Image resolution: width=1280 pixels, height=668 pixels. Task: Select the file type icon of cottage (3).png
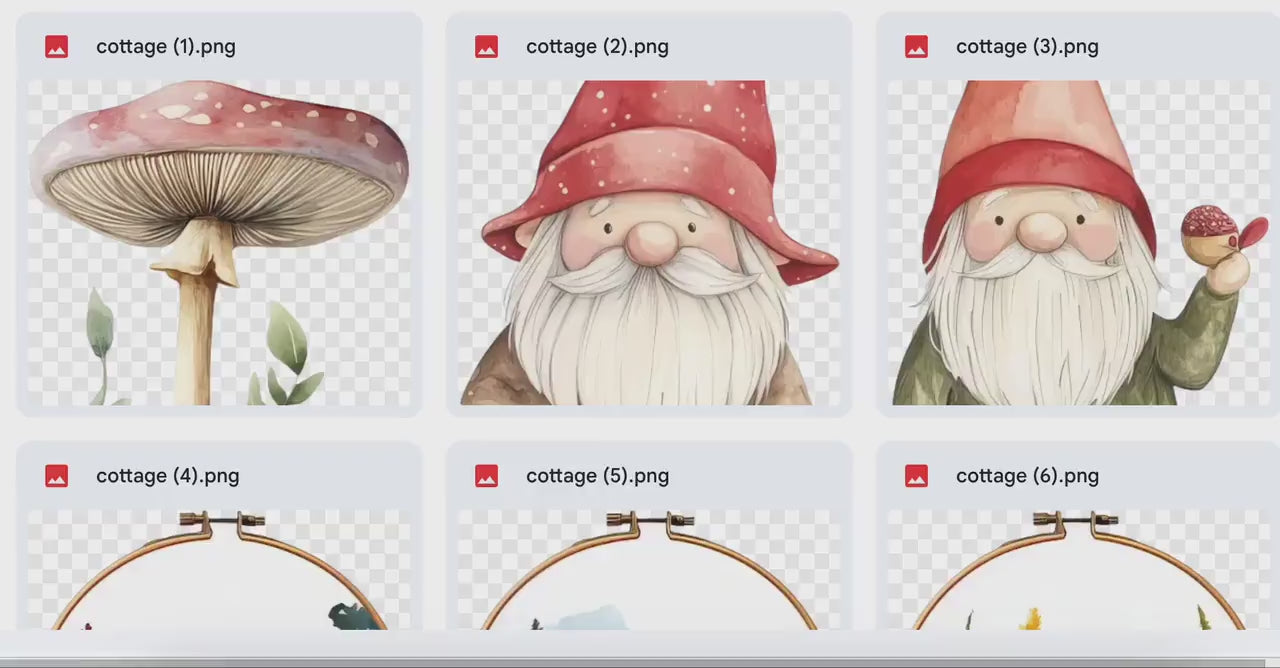point(917,47)
